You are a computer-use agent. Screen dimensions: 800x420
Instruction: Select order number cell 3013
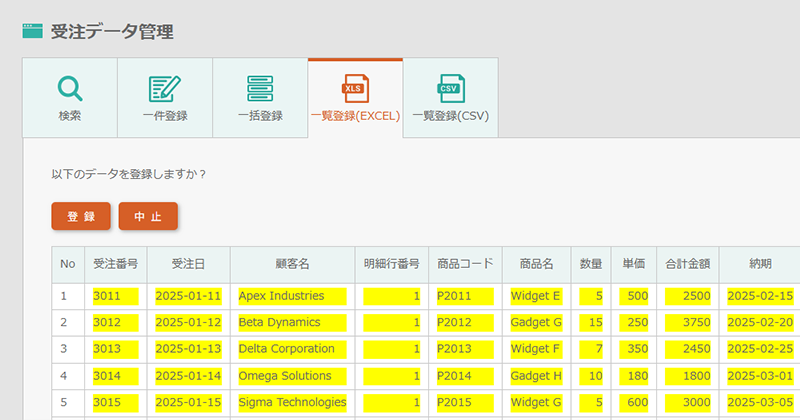tap(116, 349)
